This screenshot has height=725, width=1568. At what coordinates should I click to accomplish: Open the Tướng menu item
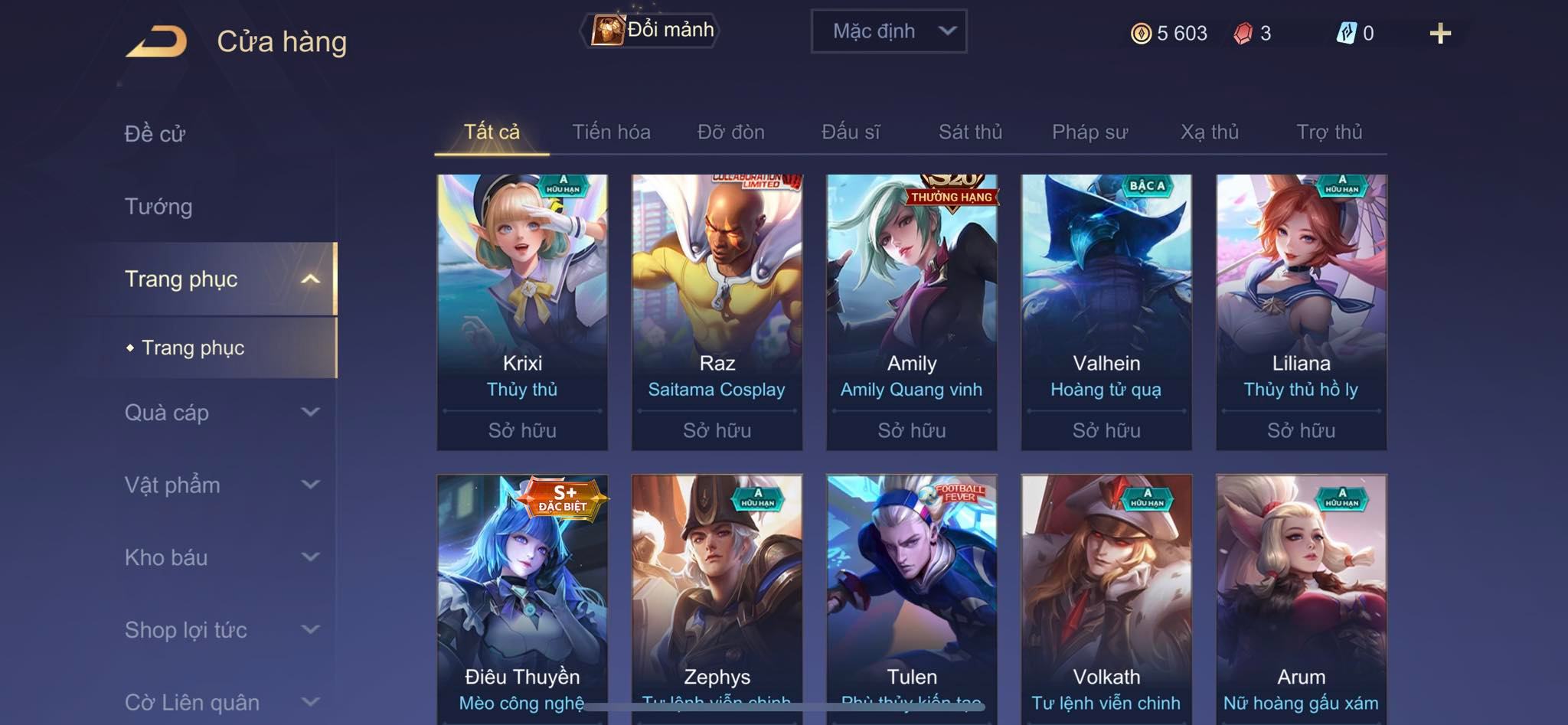(158, 207)
